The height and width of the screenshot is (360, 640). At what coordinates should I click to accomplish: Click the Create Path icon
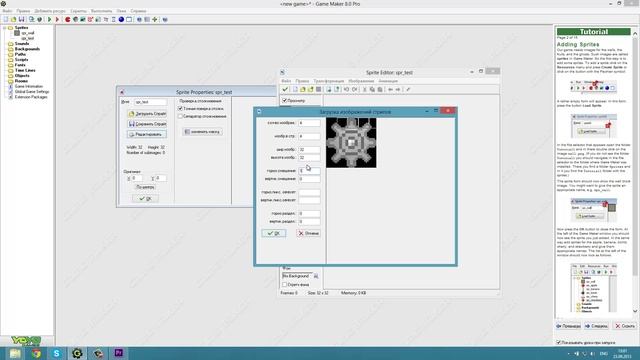91,19
